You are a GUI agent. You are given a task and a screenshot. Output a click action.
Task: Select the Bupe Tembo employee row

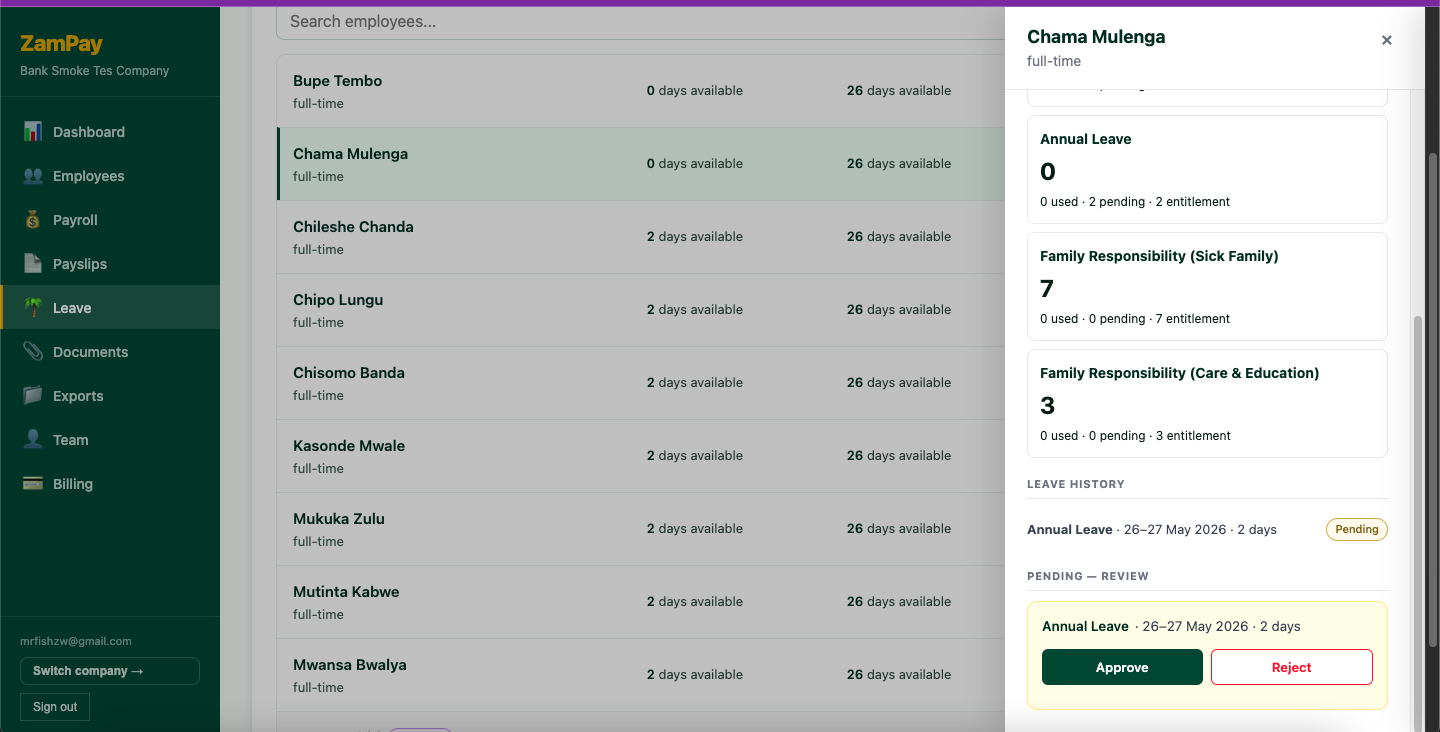641,91
